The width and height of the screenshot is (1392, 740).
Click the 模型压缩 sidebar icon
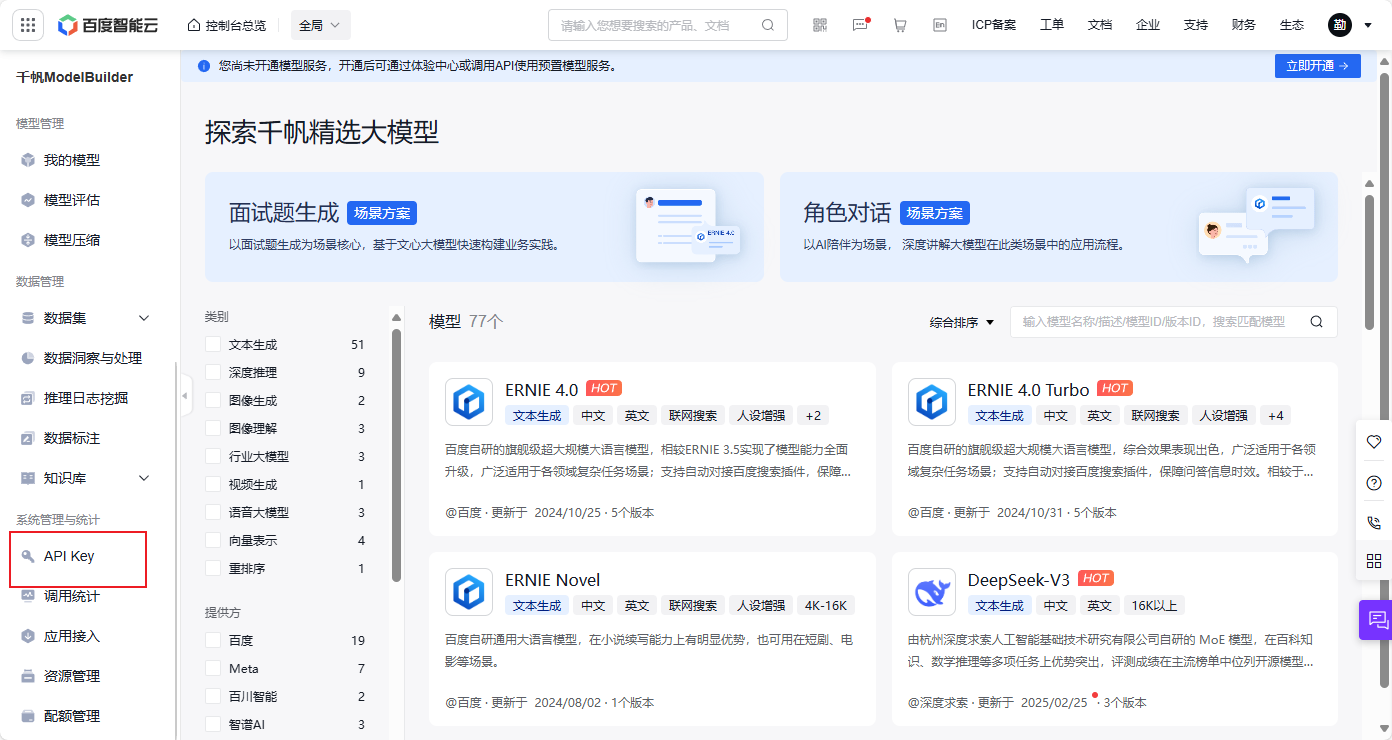[x=28, y=240]
